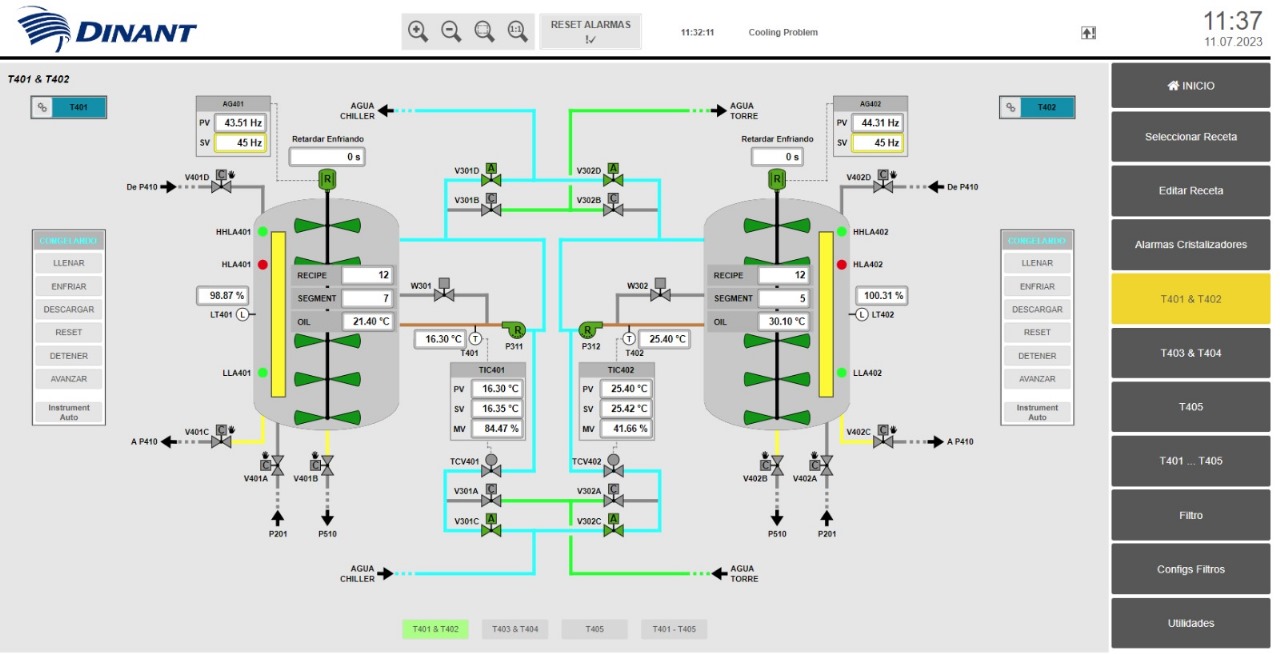1280x654 pixels.
Task: Click valve V302B icon
Action: pos(613,205)
